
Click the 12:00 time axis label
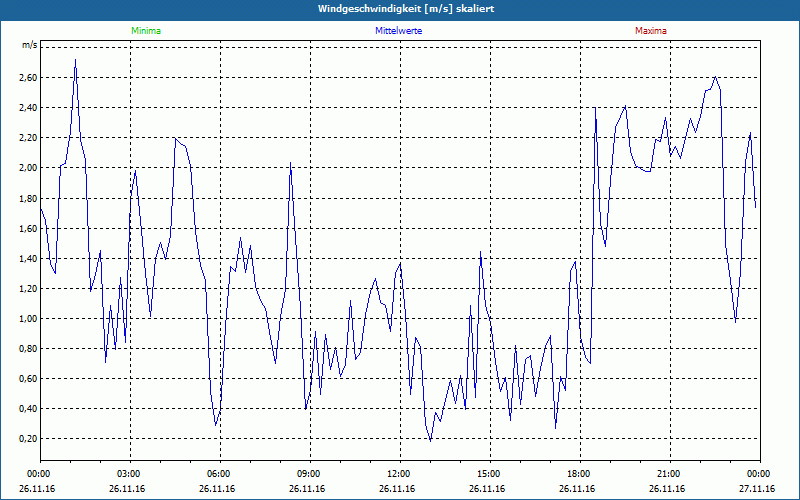(x=401, y=474)
